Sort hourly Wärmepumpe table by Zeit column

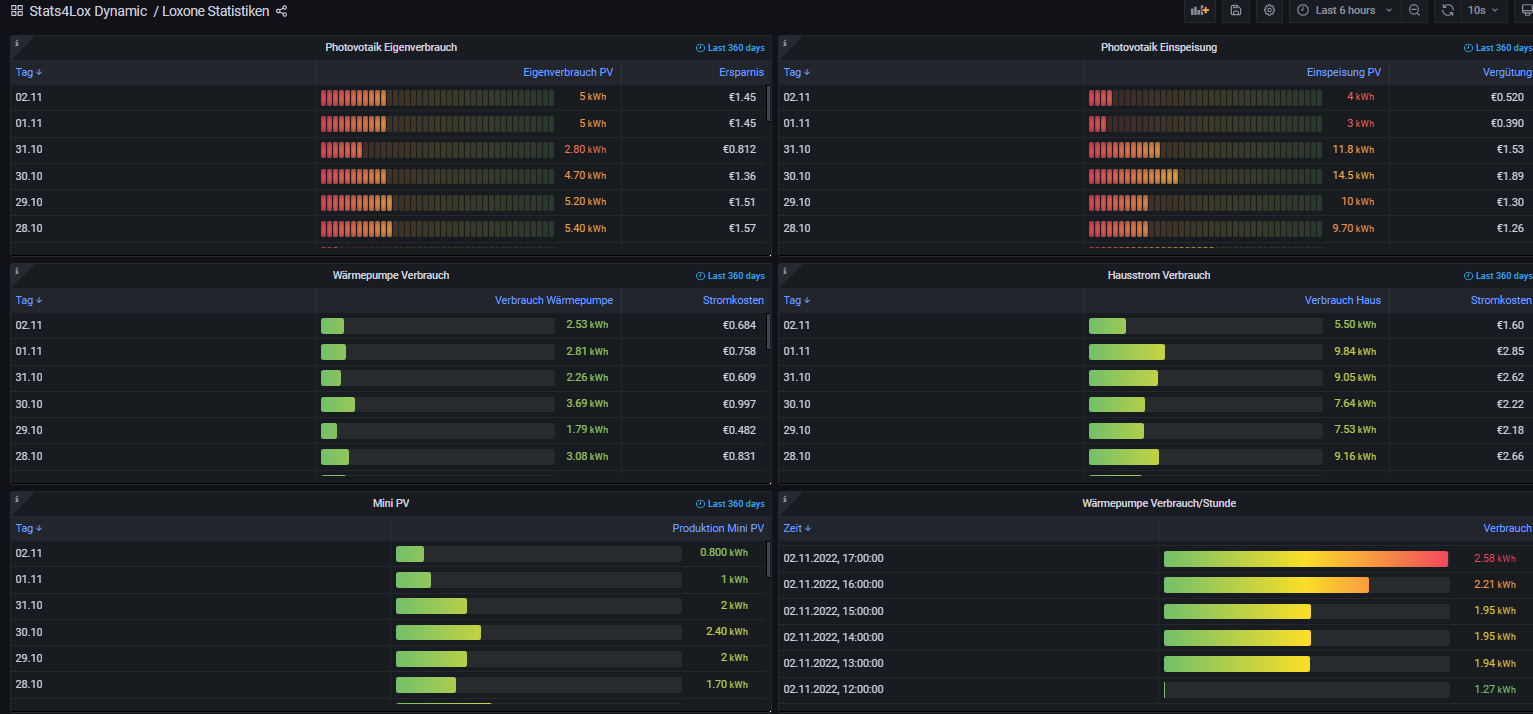pyautogui.click(x=796, y=528)
